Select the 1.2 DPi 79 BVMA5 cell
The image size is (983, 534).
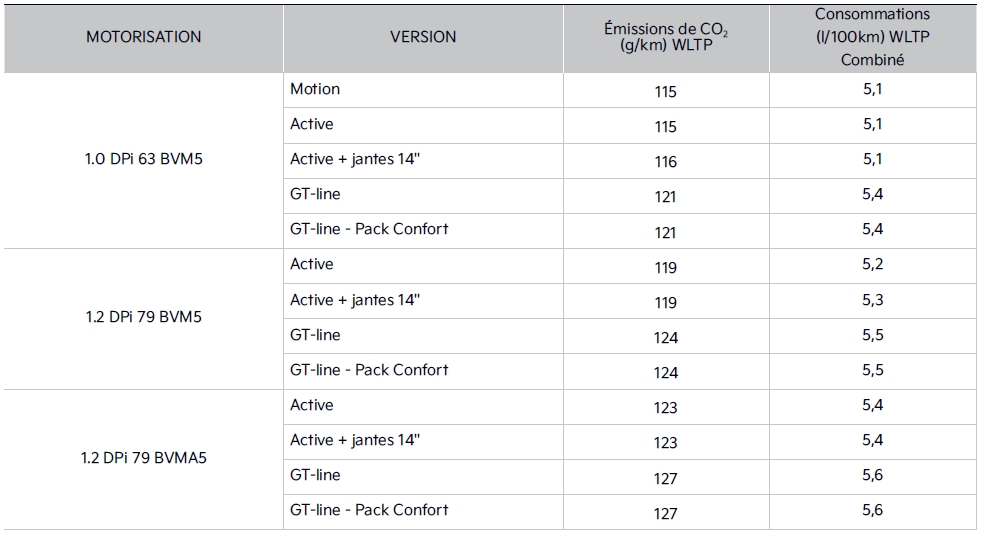click(143, 458)
